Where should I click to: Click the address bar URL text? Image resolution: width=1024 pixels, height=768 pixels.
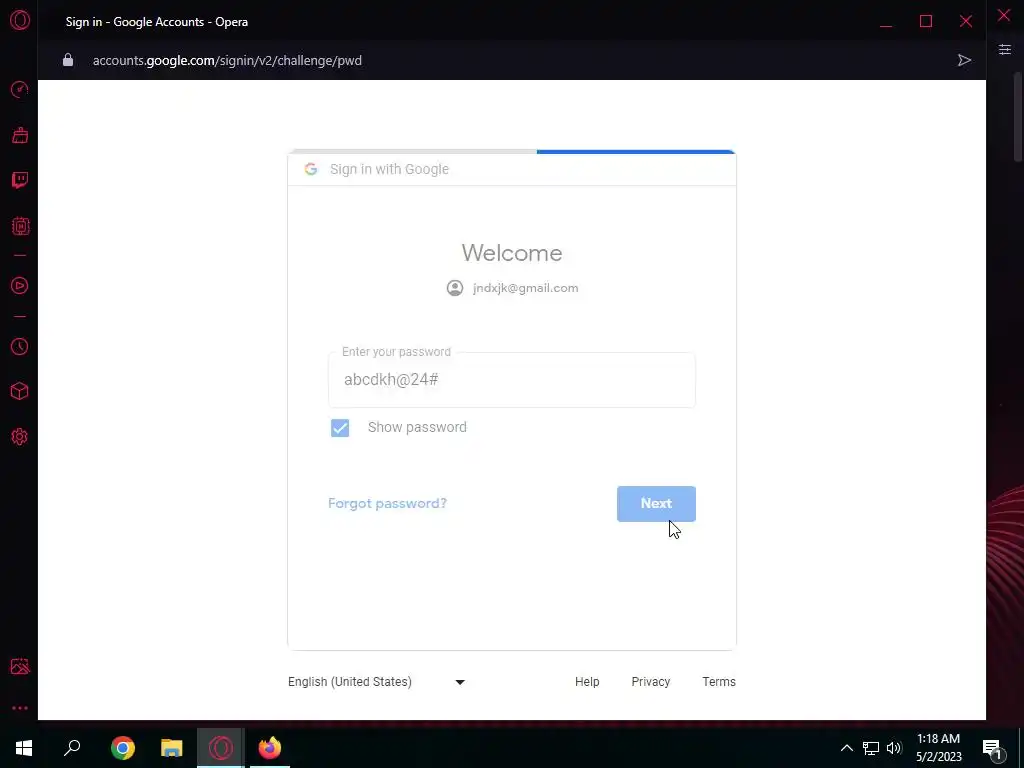[x=227, y=60]
